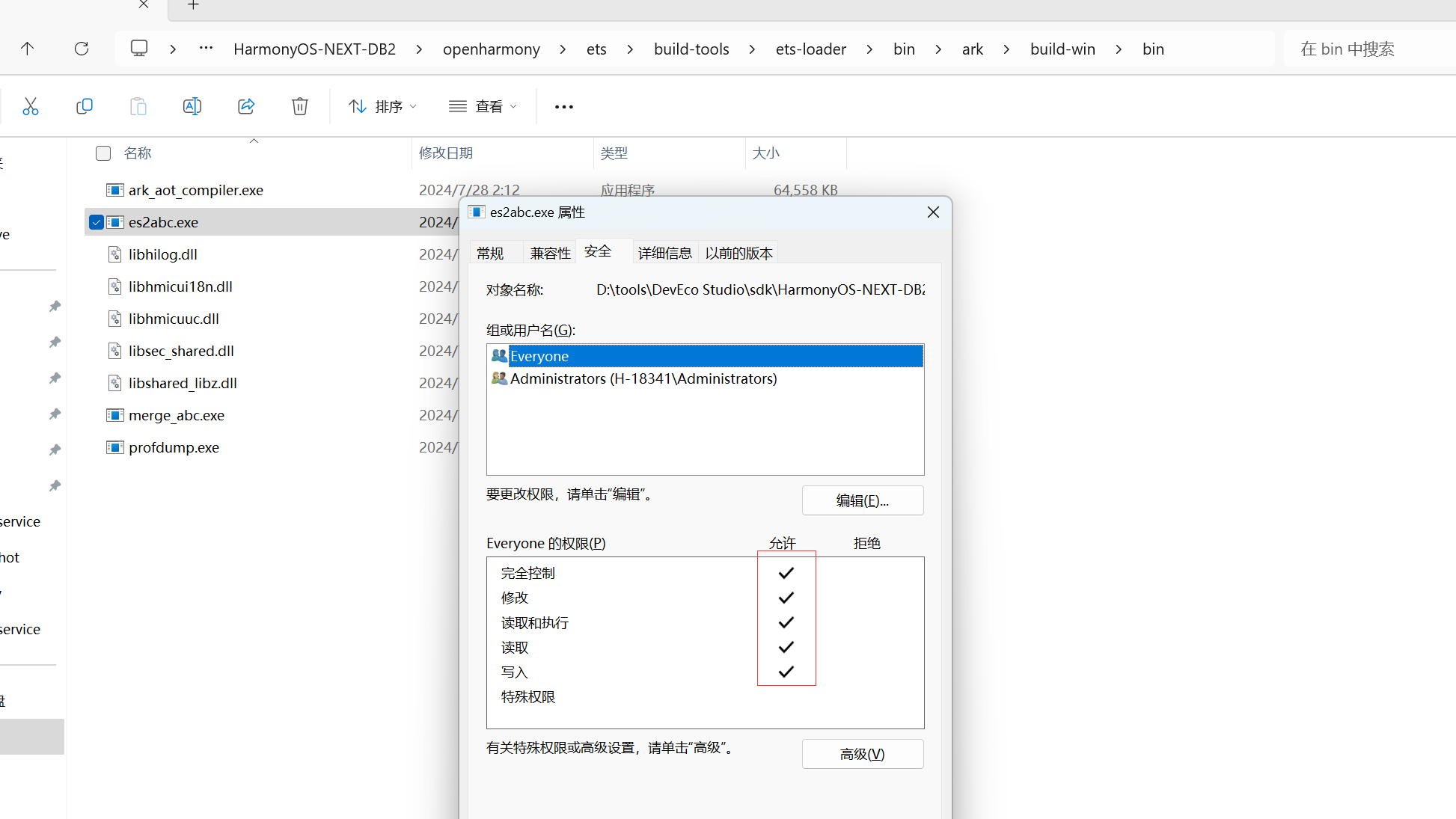
Task: Navigate to openharmony breadcrumb
Action: click(491, 49)
